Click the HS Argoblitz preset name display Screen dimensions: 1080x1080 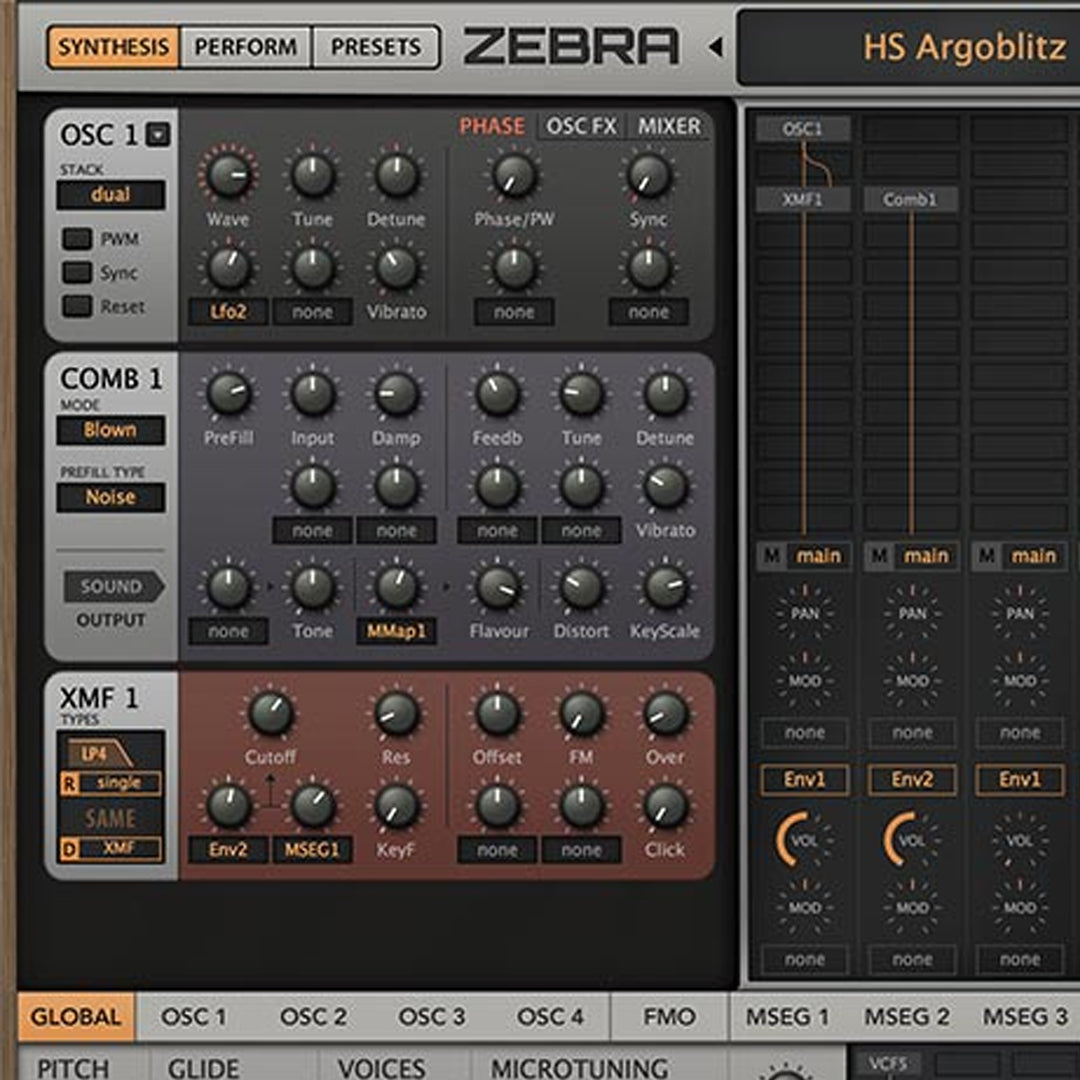[x=963, y=47]
